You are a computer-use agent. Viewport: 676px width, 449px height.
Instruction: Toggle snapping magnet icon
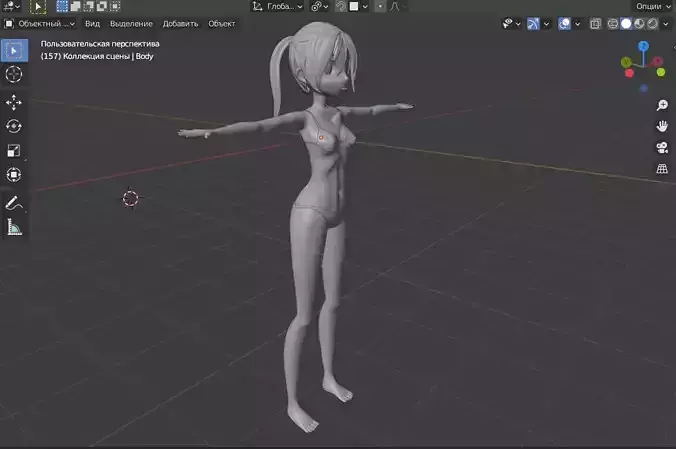341,6
